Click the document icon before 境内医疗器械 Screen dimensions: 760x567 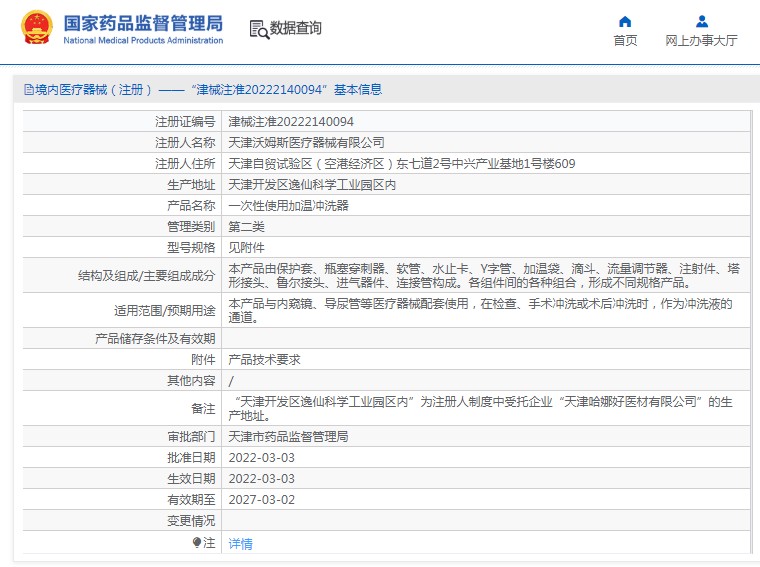coord(29,90)
